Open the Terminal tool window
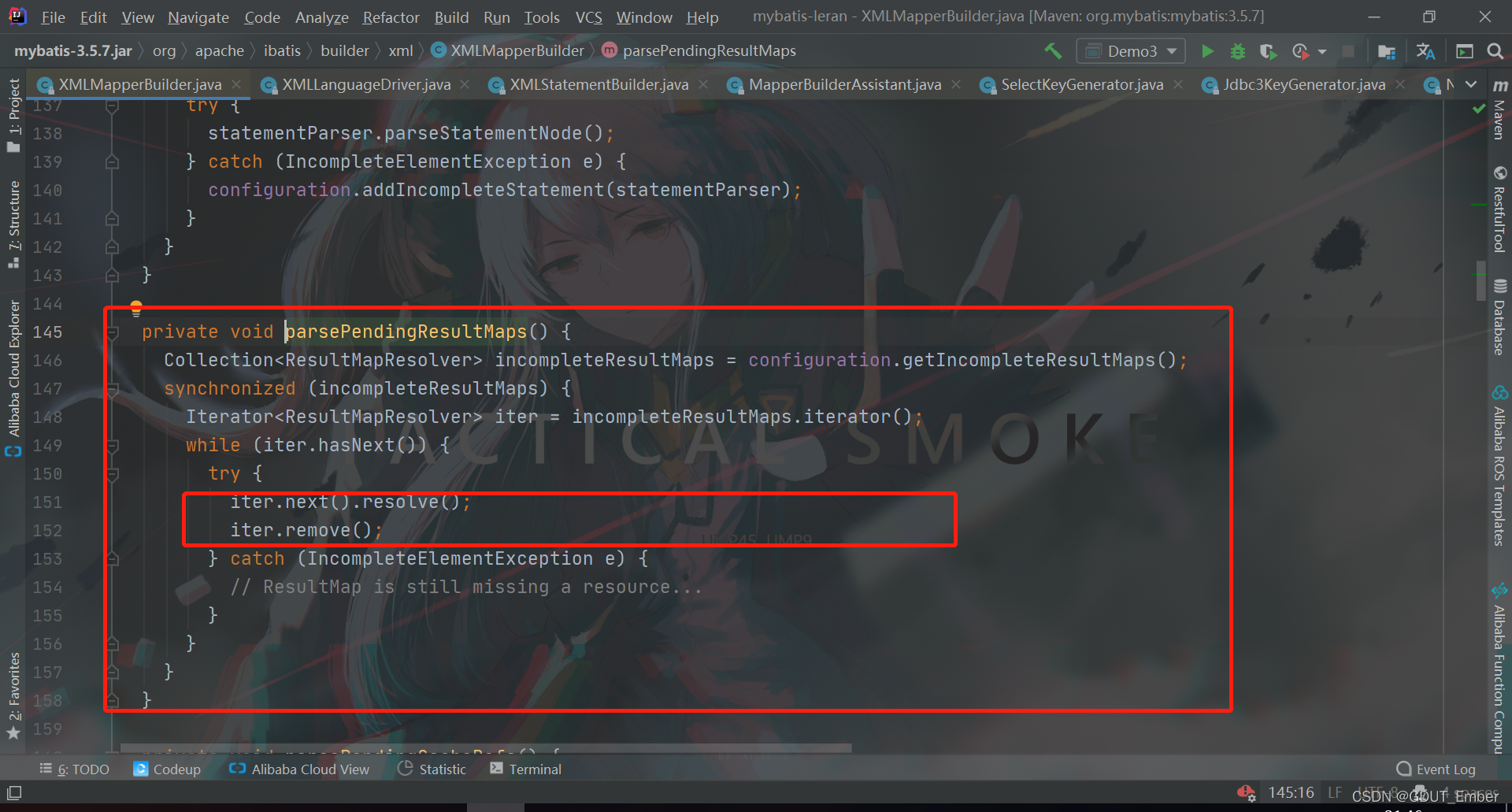Screen dimensions: 1512x812 (525, 769)
